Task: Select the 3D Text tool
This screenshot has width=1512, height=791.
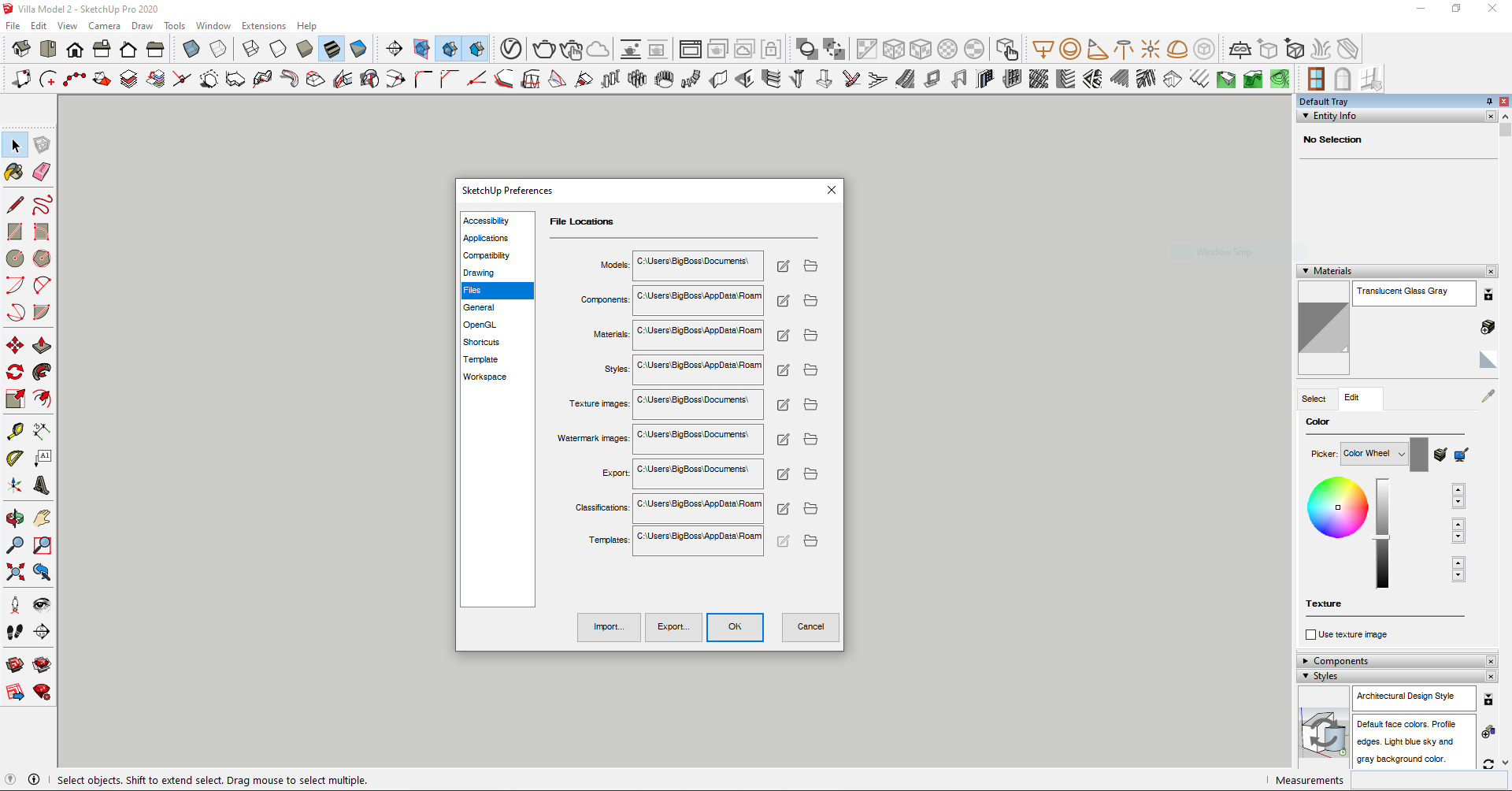Action: click(42, 485)
